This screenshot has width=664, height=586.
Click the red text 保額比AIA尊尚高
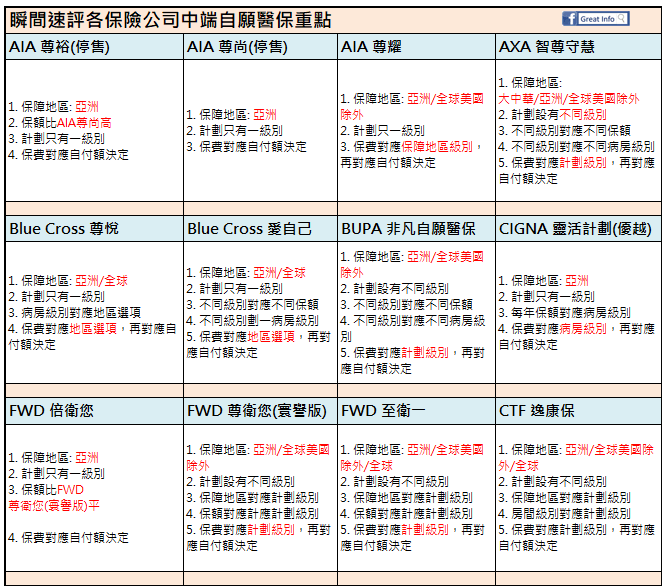[66, 123]
